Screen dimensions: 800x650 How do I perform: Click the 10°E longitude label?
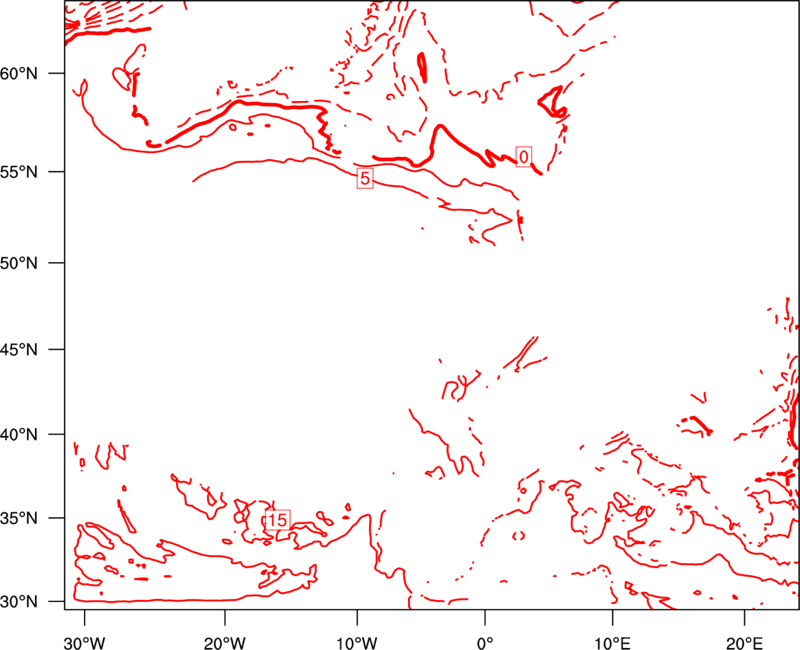[x=612, y=643]
